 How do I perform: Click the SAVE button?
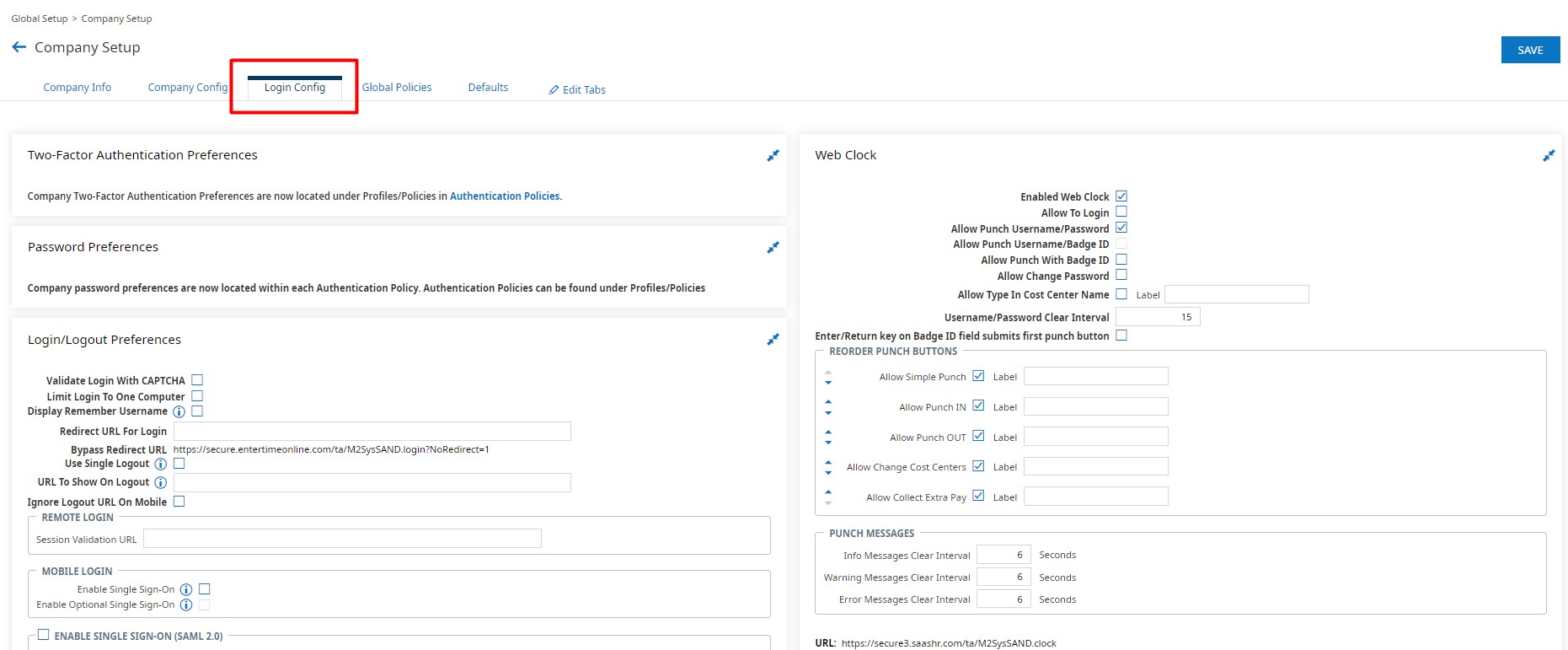(1530, 50)
